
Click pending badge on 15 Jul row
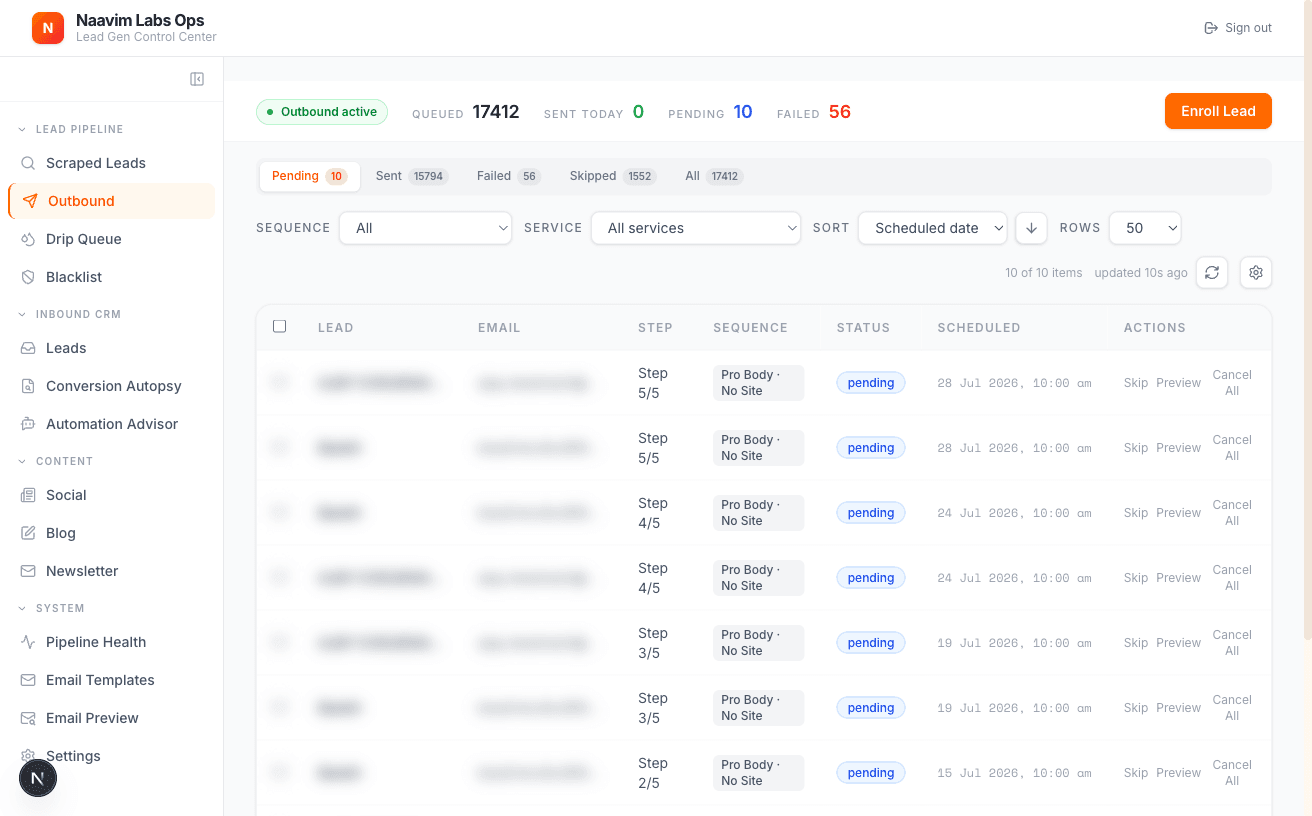pos(871,773)
